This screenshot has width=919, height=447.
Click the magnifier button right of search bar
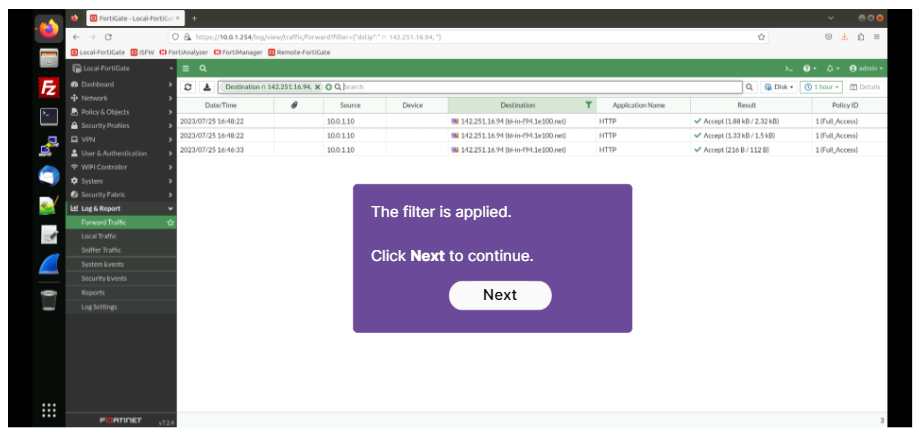[x=749, y=87]
